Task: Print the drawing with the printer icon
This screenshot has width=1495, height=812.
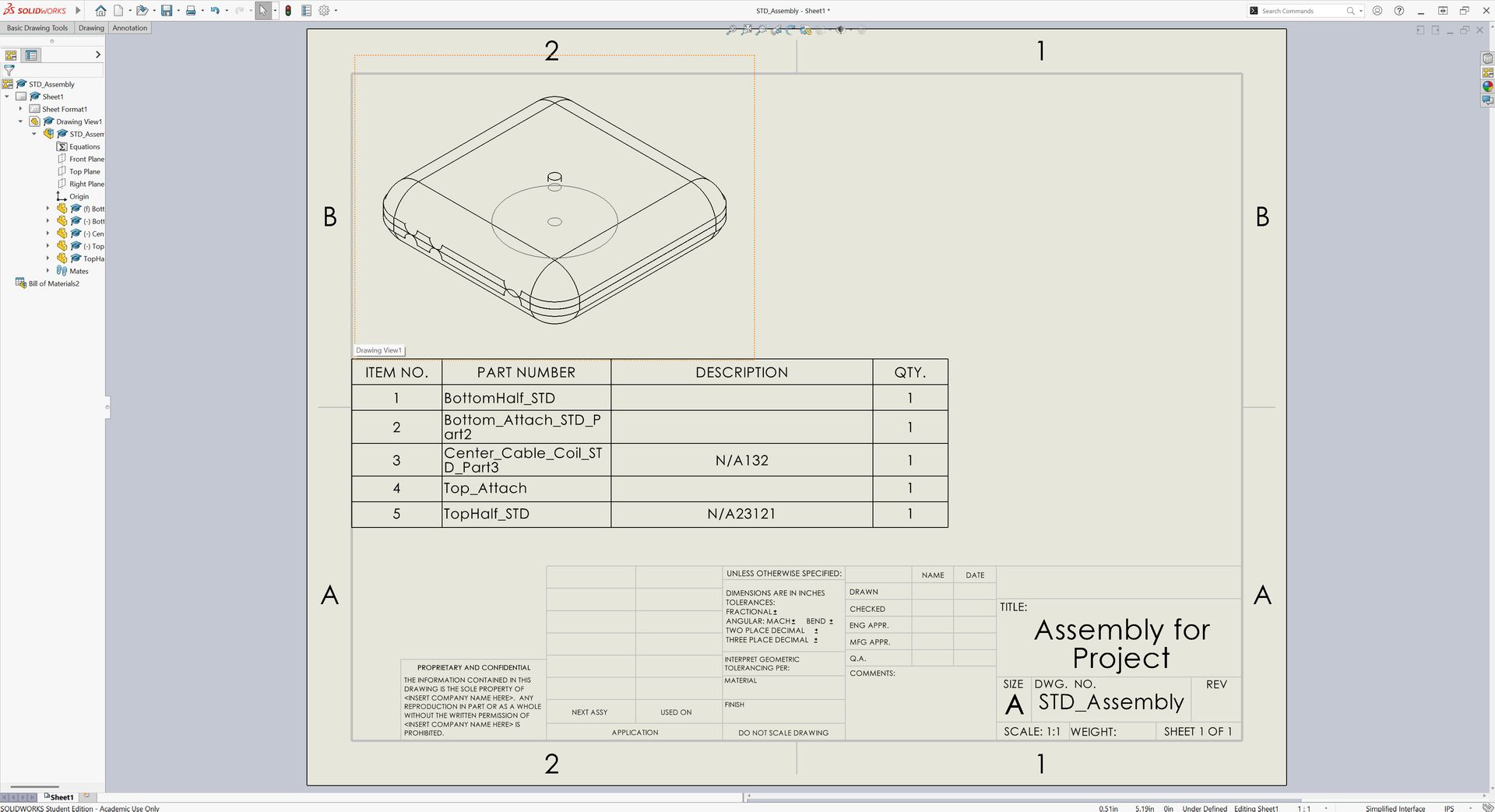Action: (x=191, y=11)
